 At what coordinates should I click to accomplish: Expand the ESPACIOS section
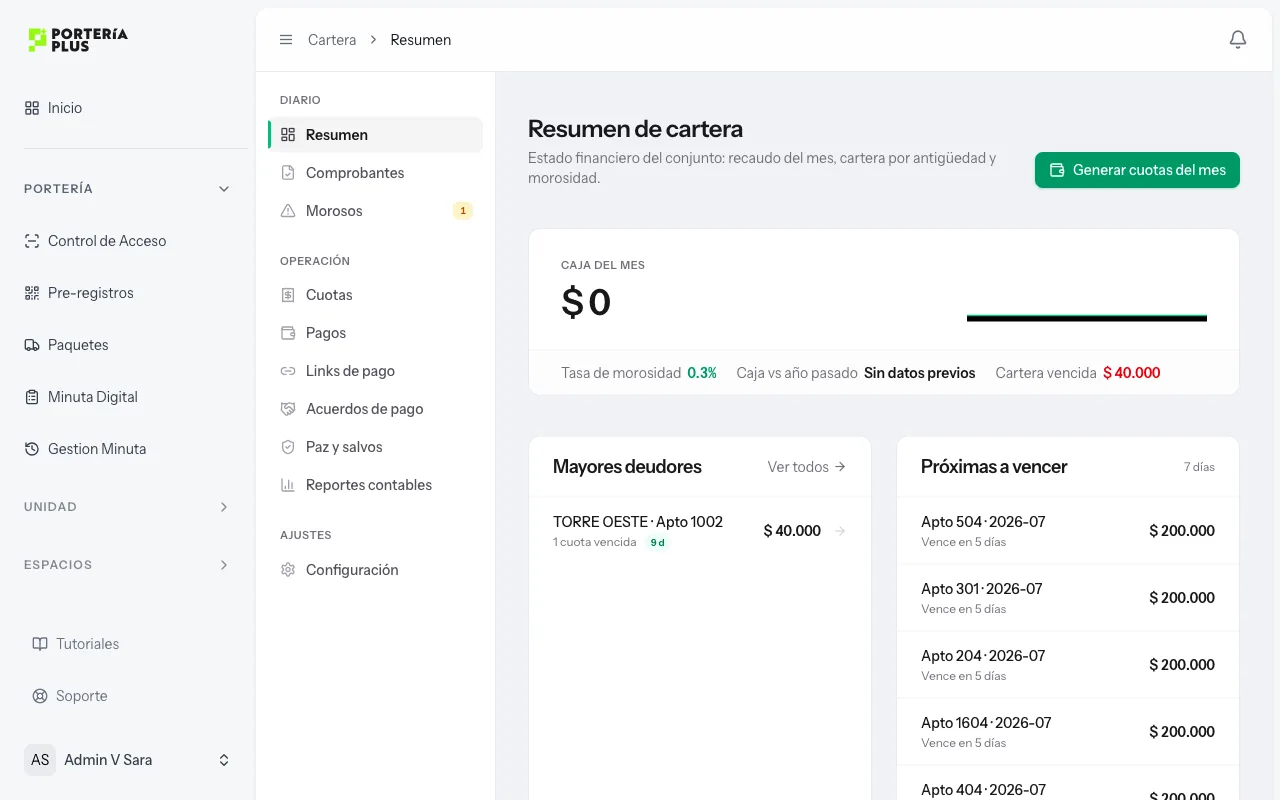pos(127,565)
